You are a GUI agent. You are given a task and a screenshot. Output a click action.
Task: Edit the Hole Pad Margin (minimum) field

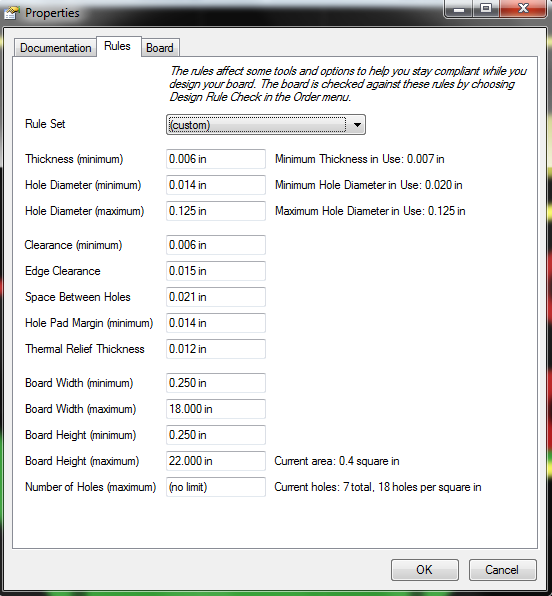(x=216, y=323)
